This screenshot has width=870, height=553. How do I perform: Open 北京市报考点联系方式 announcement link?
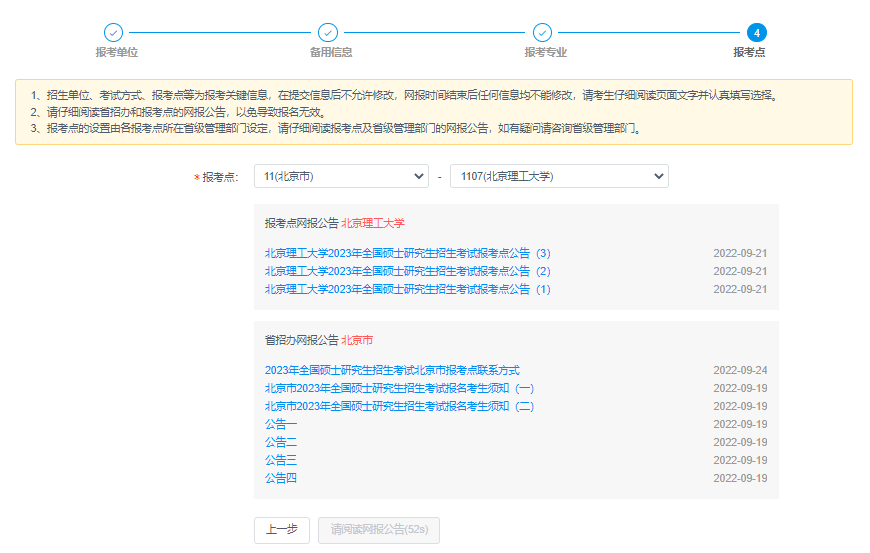(x=392, y=370)
